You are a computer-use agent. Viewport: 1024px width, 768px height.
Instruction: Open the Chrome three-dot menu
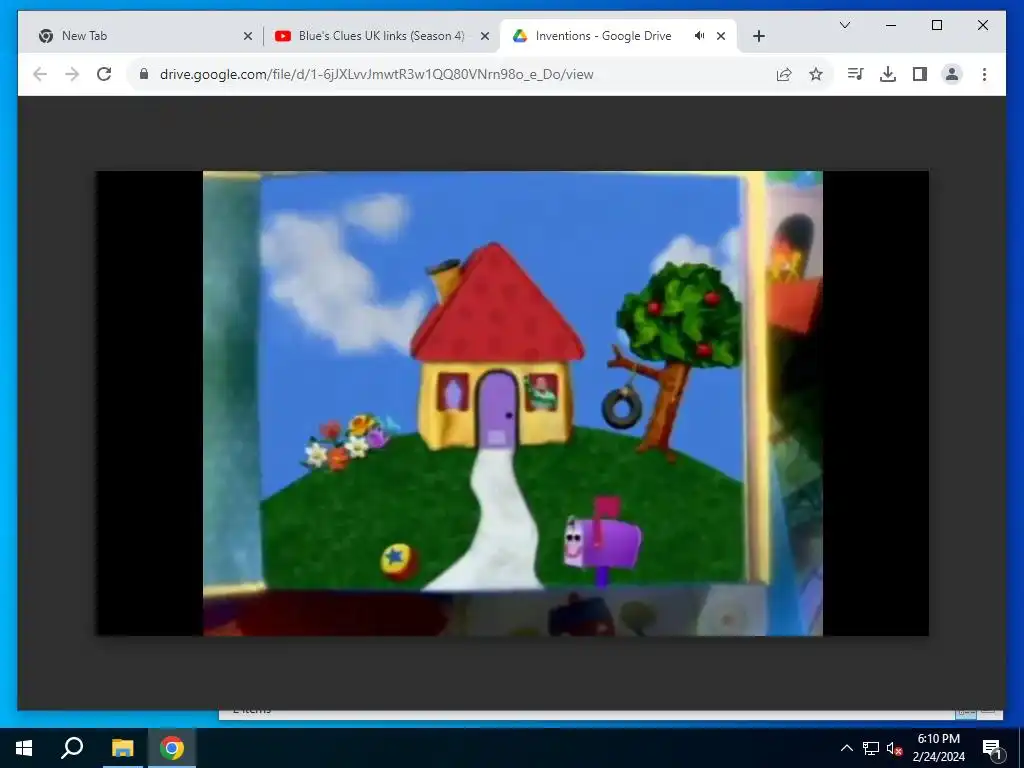(x=984, y=74)
